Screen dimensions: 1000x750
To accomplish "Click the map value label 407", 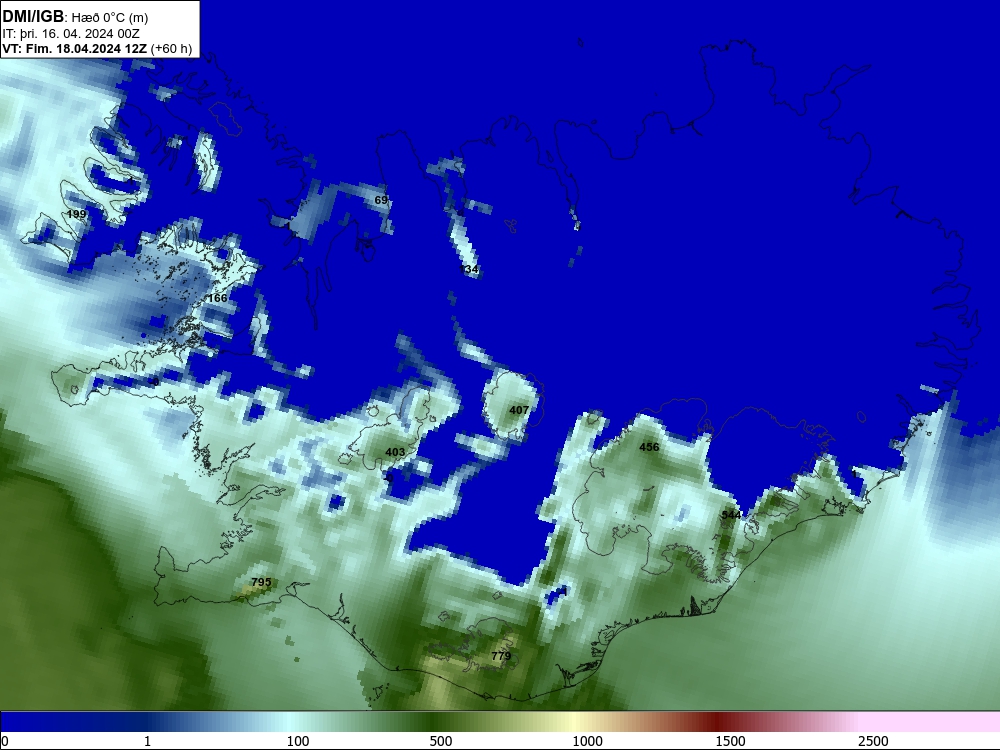I will 519,409.
